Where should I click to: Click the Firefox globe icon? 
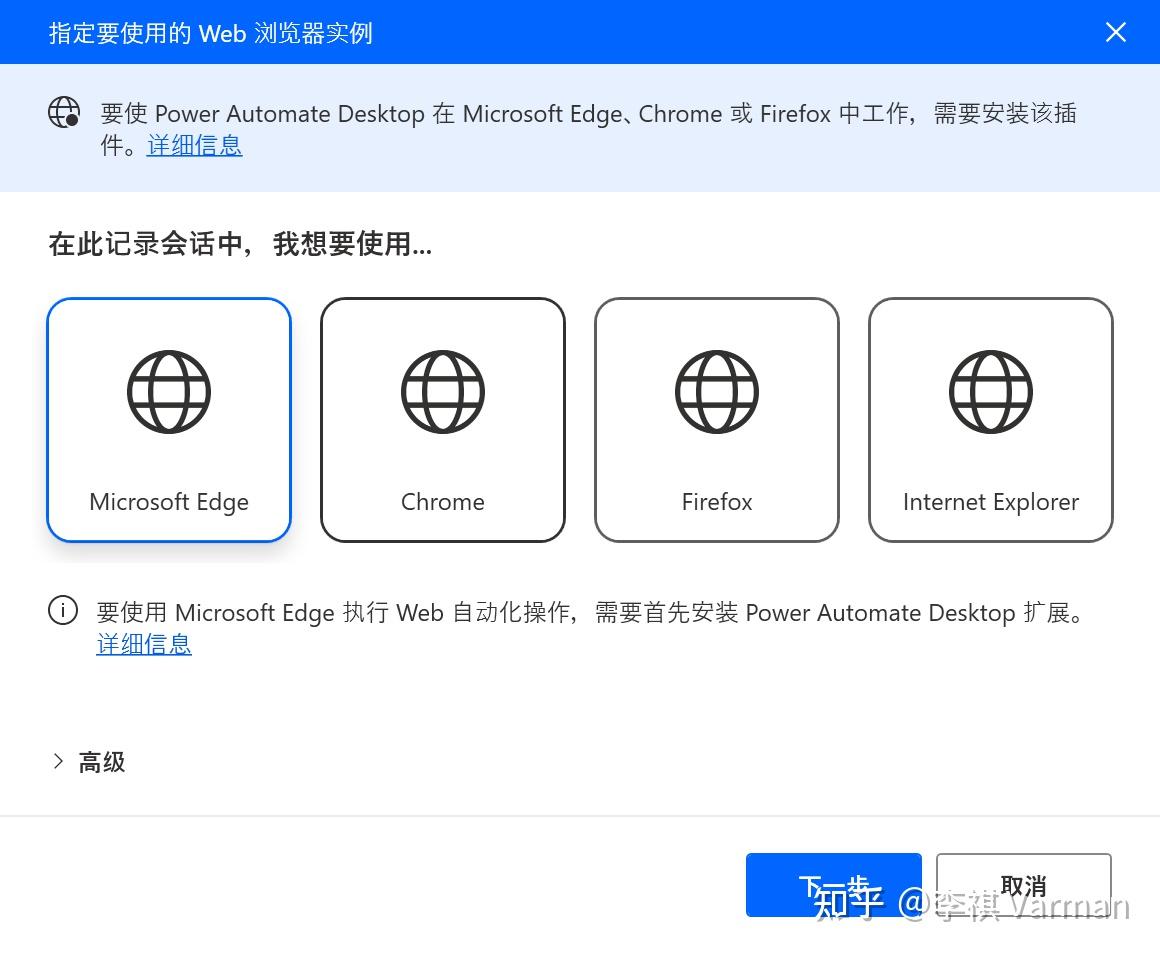coord(716,391)
